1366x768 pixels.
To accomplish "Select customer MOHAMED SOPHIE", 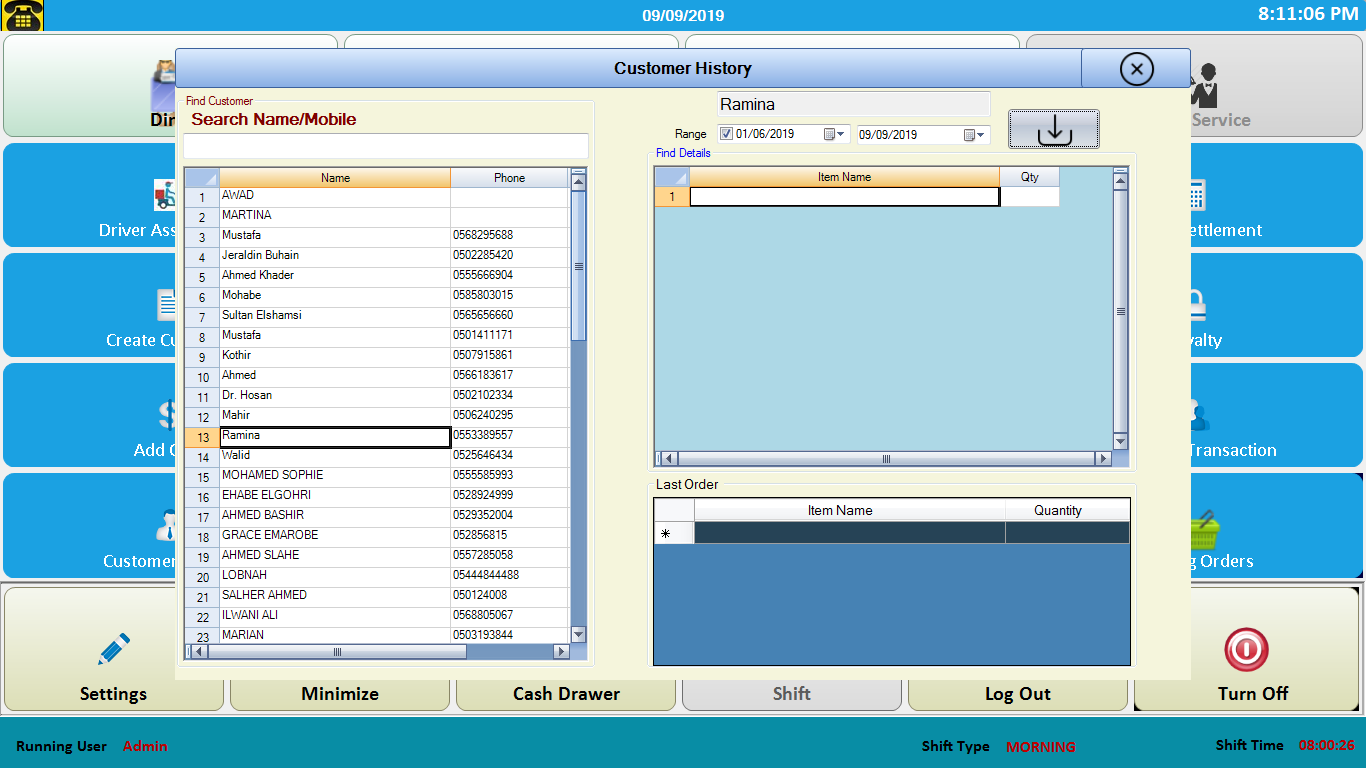I will point(335,477).
